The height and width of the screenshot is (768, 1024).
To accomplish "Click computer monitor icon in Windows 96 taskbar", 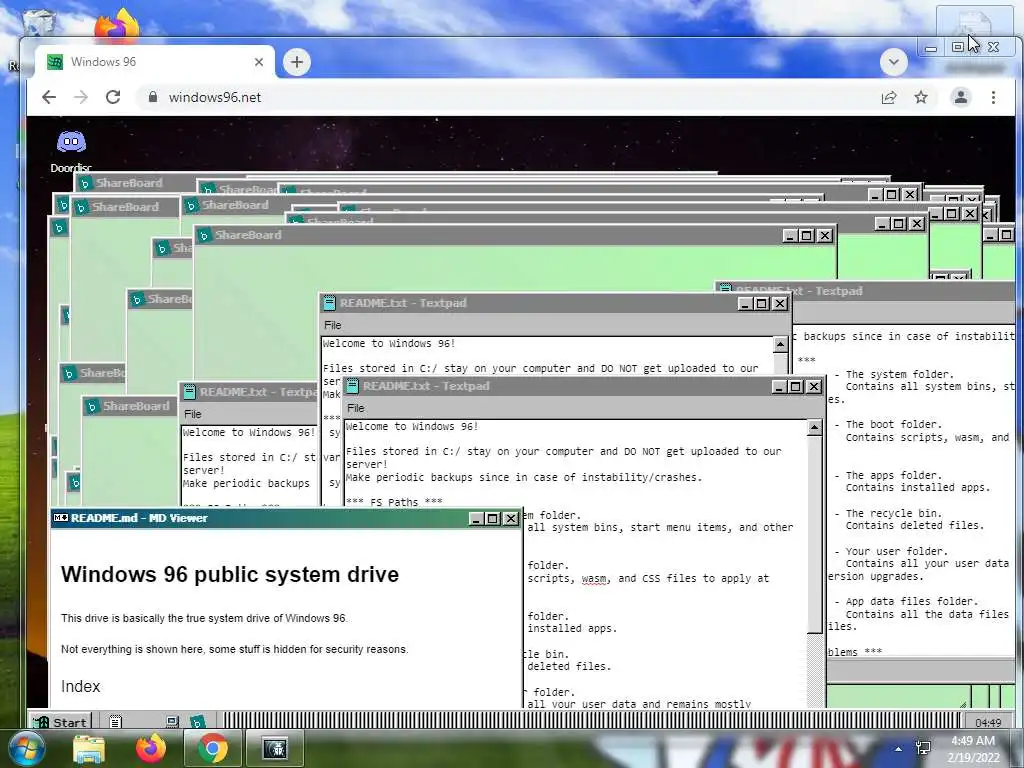I will 172,722.
